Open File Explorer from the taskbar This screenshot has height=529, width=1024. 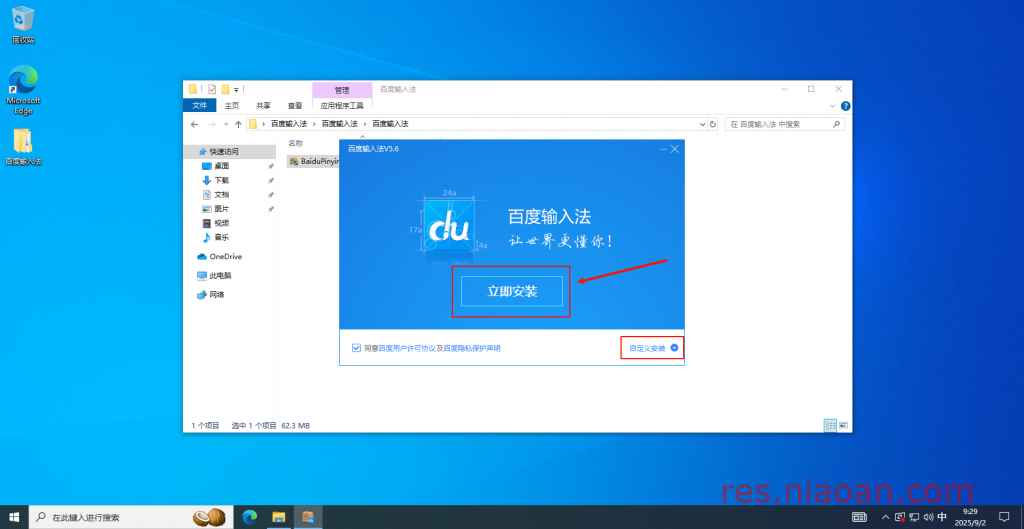(279, 517)
